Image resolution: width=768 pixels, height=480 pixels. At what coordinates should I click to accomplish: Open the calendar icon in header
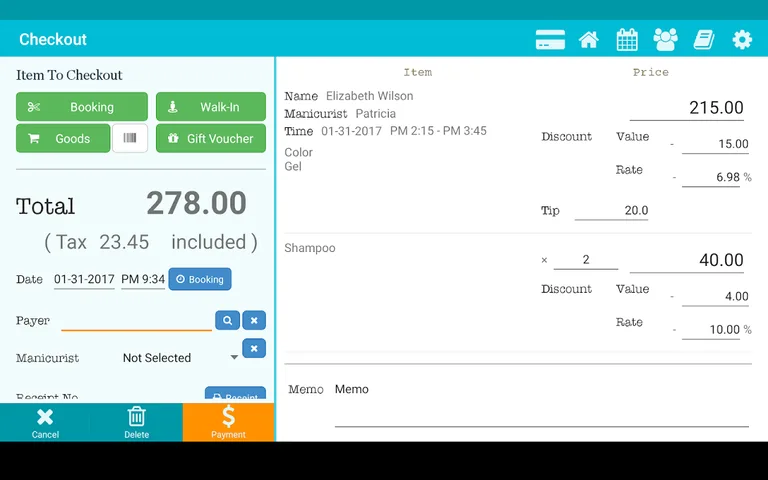(627, 40)
